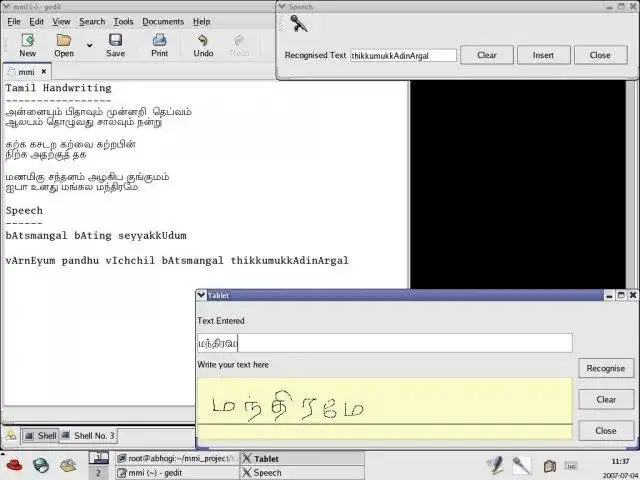Open the Search menu in gedit
The image size is (640, 480).
point(92,22)
